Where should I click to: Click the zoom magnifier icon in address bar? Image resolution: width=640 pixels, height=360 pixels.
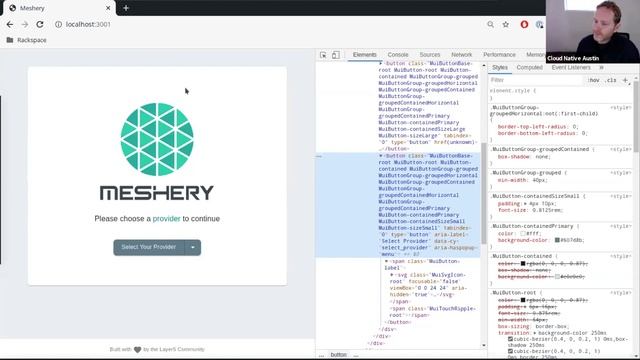pos(490,24)
